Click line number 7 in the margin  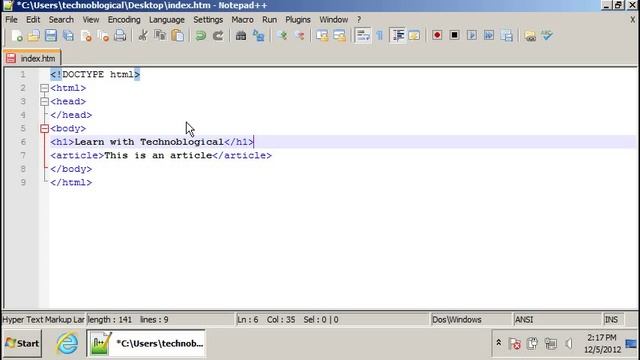[x=23, y=156]
